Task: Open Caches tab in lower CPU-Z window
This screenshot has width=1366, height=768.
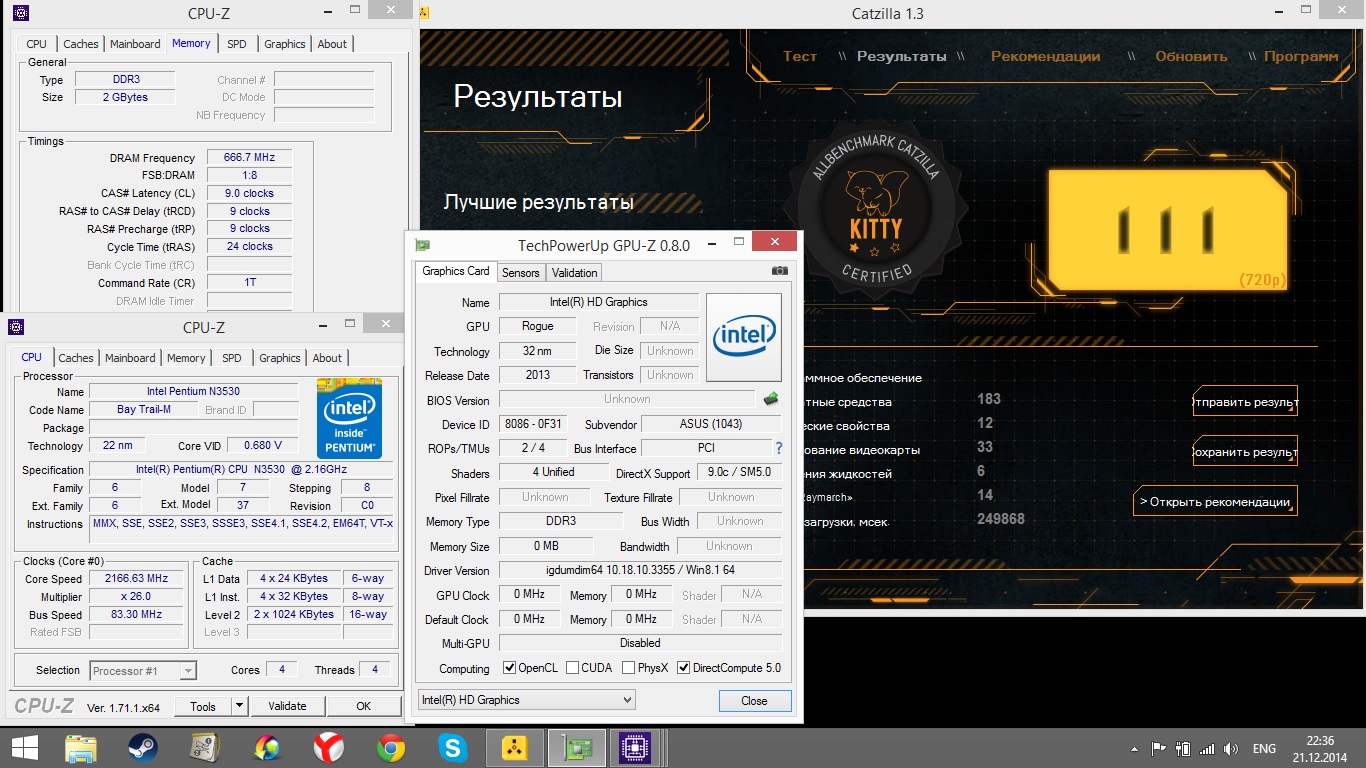Action: (75, 358)
